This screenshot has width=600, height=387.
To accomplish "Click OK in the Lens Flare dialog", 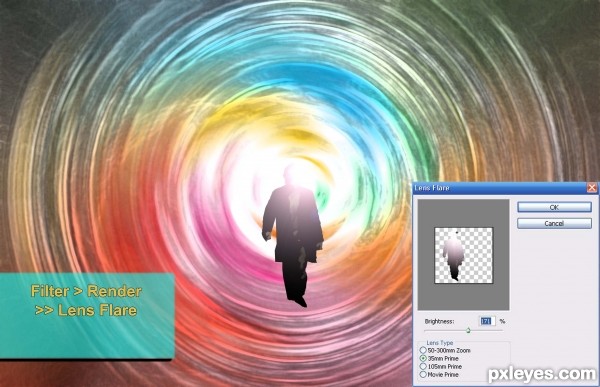I will pos(554,207).
